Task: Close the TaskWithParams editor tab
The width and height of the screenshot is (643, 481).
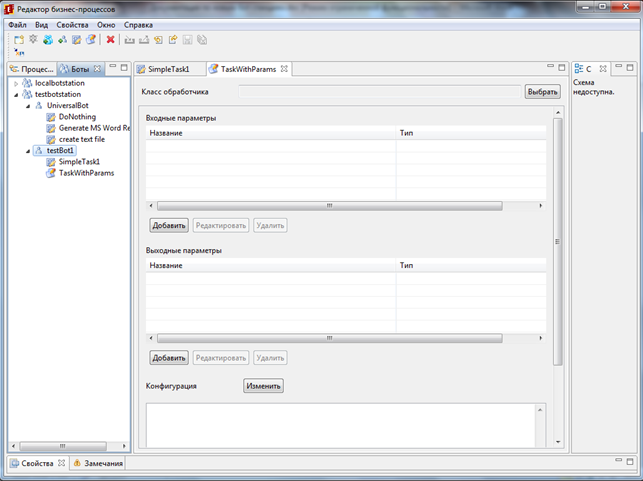Action: pyautogui.click(x=285, y=69)
